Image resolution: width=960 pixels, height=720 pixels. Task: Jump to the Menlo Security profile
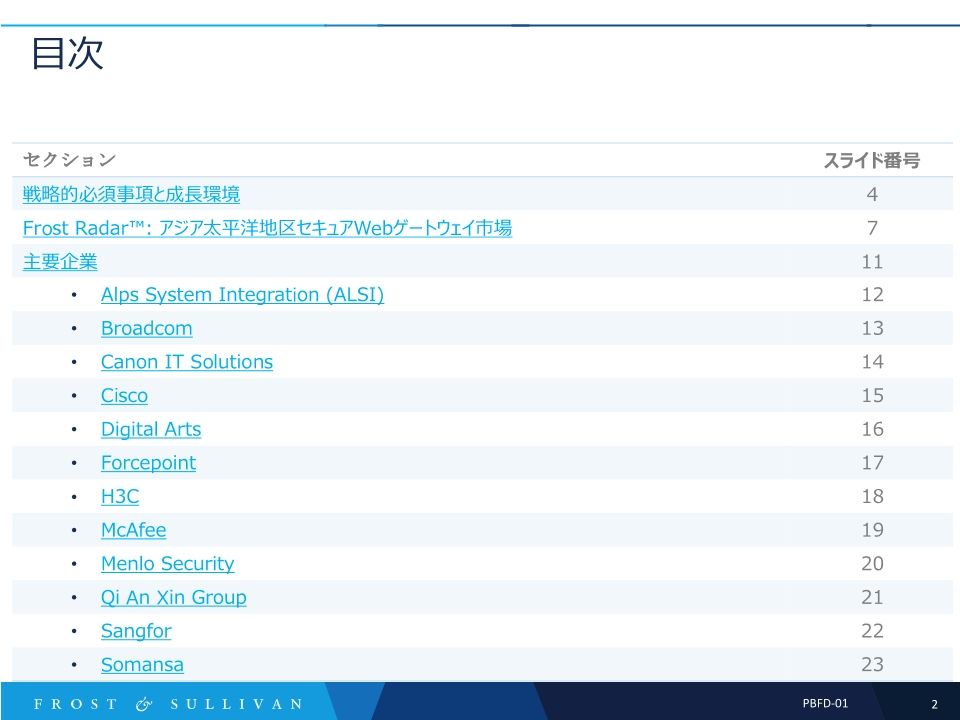168,563
